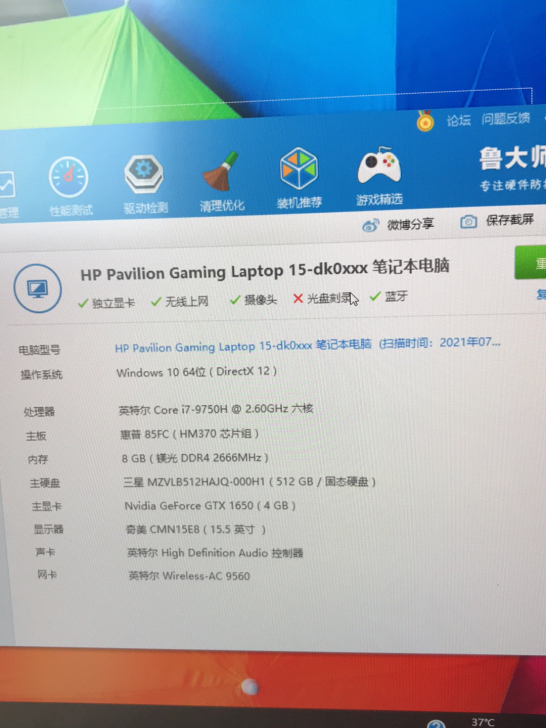The width and height of the screenshot is (546, 728).
Task: Click the 显示器 label
Action: [48, 529]
